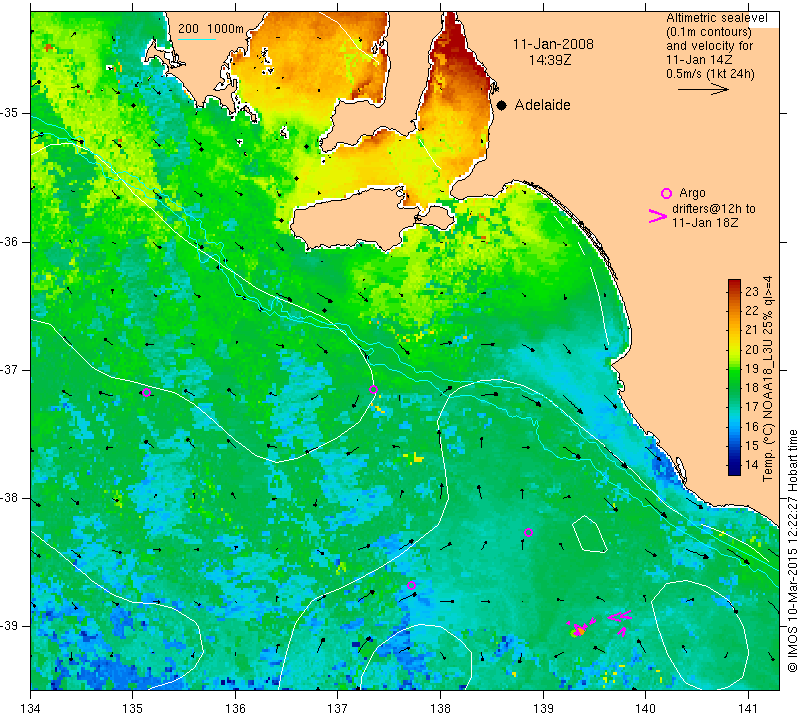
Task: Click the longitude axis label 136
Action: click(x=235, y=709)
